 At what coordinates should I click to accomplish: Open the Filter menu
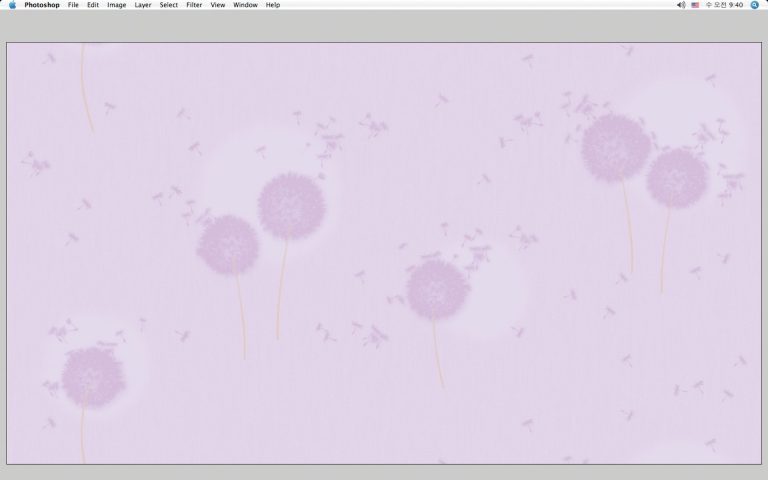point(194,5)
